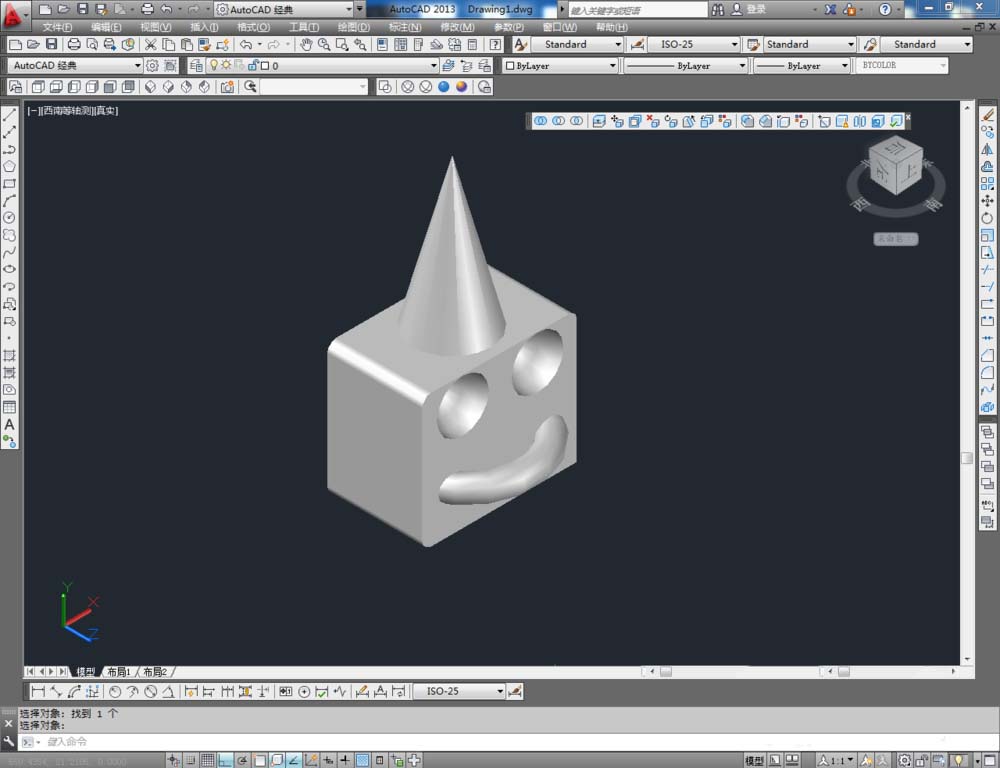Open the 绘图(D) menu

coord(353,27)
